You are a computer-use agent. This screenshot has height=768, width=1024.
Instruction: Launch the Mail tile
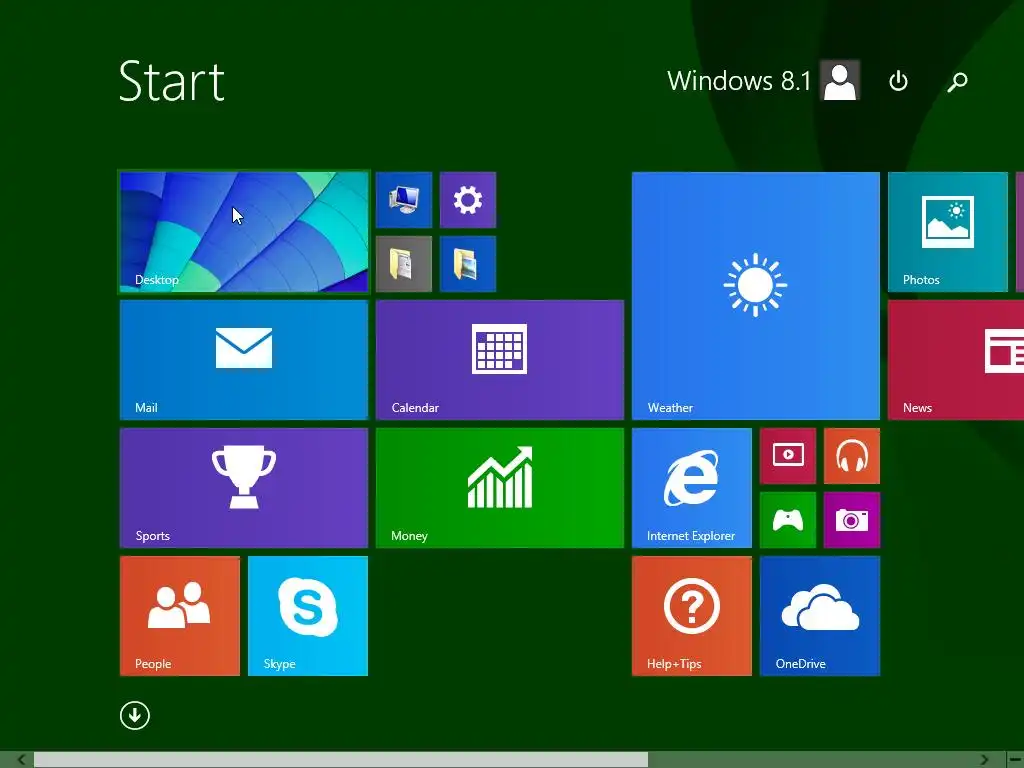244,360
